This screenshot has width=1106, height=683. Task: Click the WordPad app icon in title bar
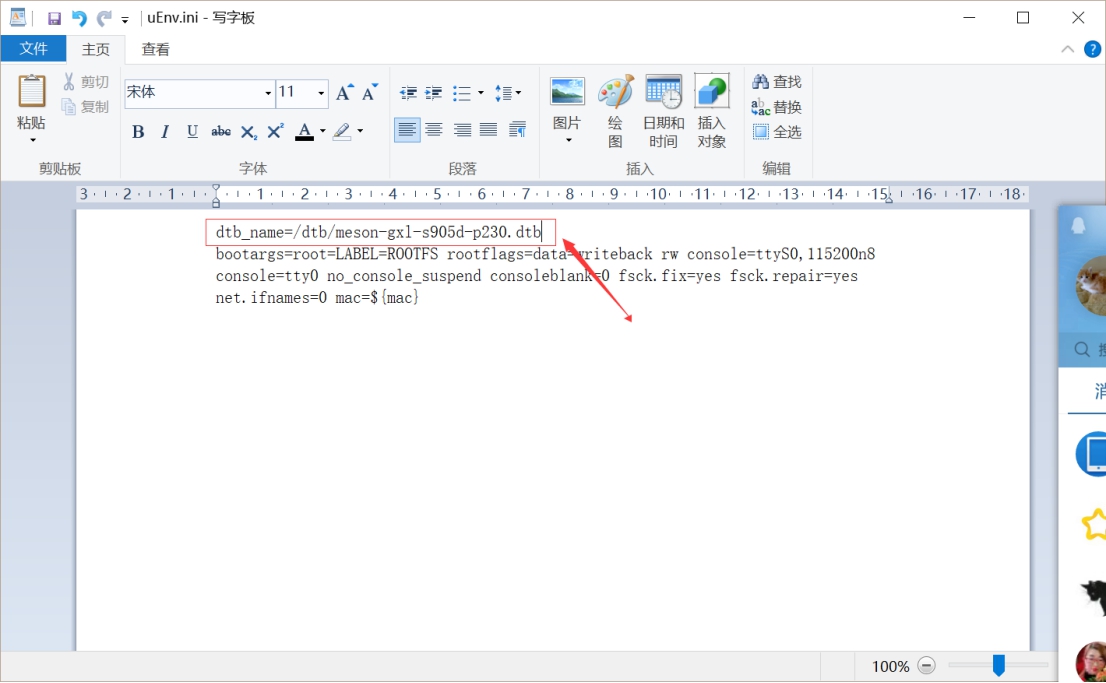[18, 18]
